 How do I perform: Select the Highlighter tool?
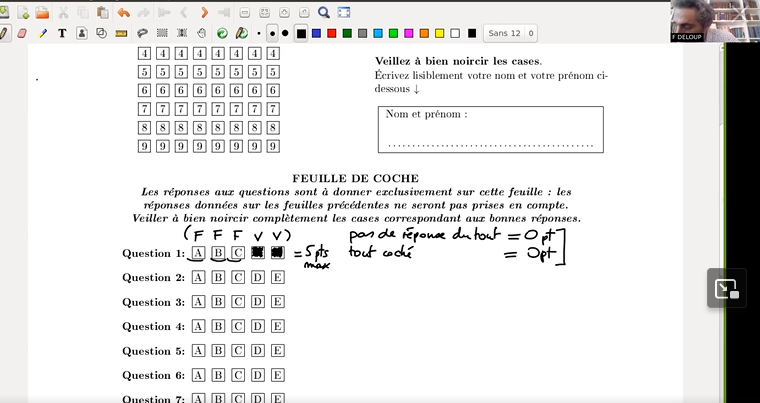43,33
